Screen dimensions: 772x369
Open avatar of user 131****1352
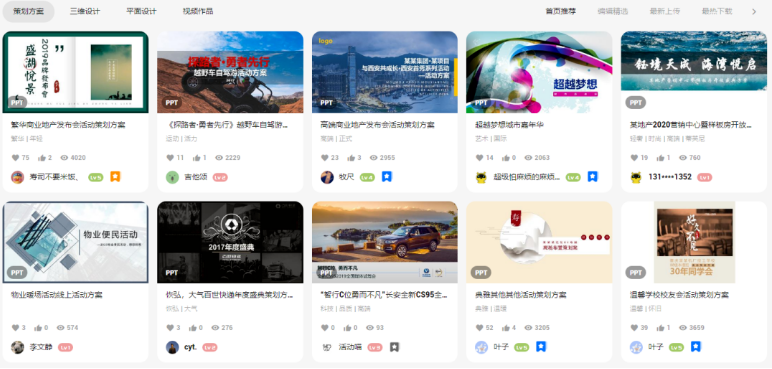pyautogui.click(x=636, y=177)
